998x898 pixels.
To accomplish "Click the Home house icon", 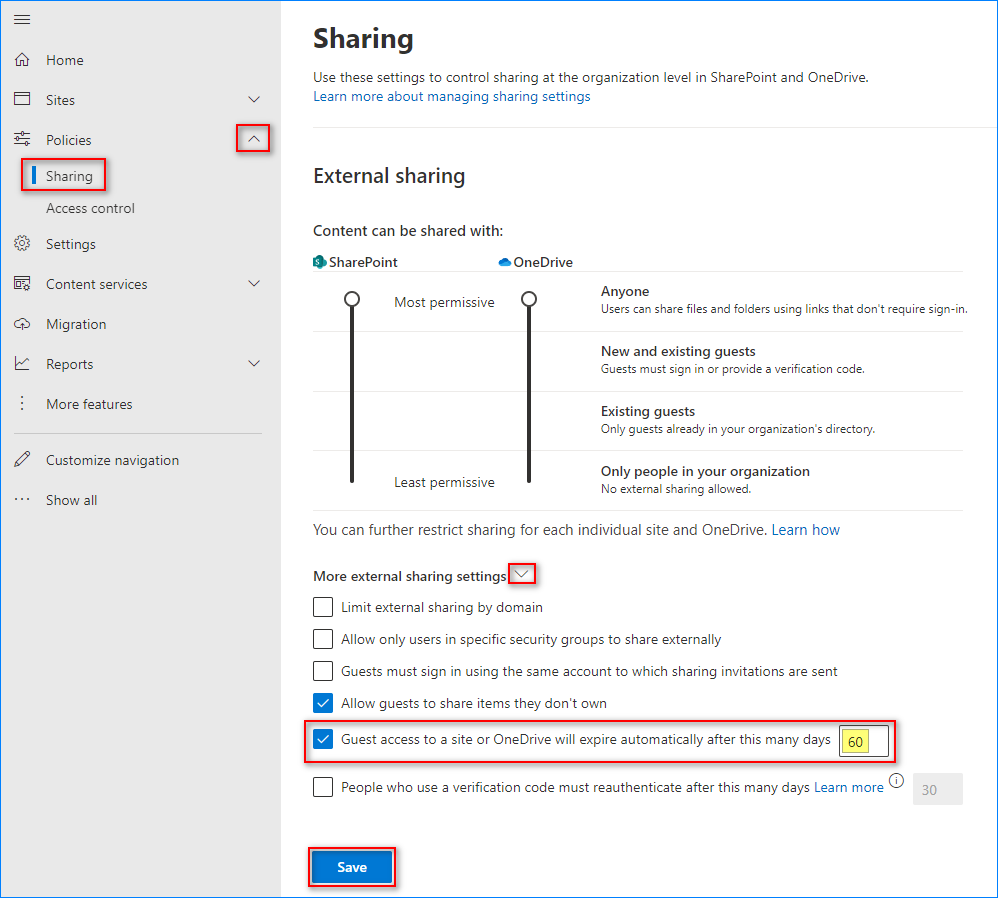I will [x=22, y=60].
